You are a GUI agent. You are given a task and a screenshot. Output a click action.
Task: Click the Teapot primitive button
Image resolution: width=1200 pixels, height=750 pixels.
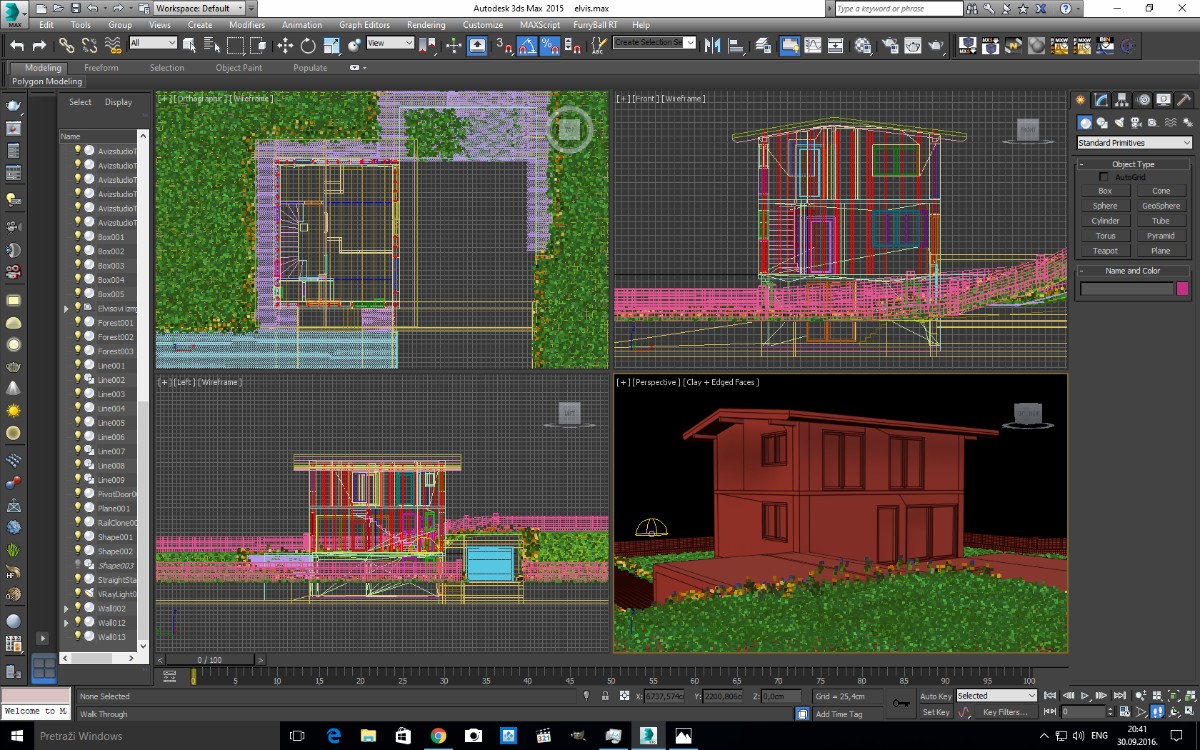(x=1105, y=251)
